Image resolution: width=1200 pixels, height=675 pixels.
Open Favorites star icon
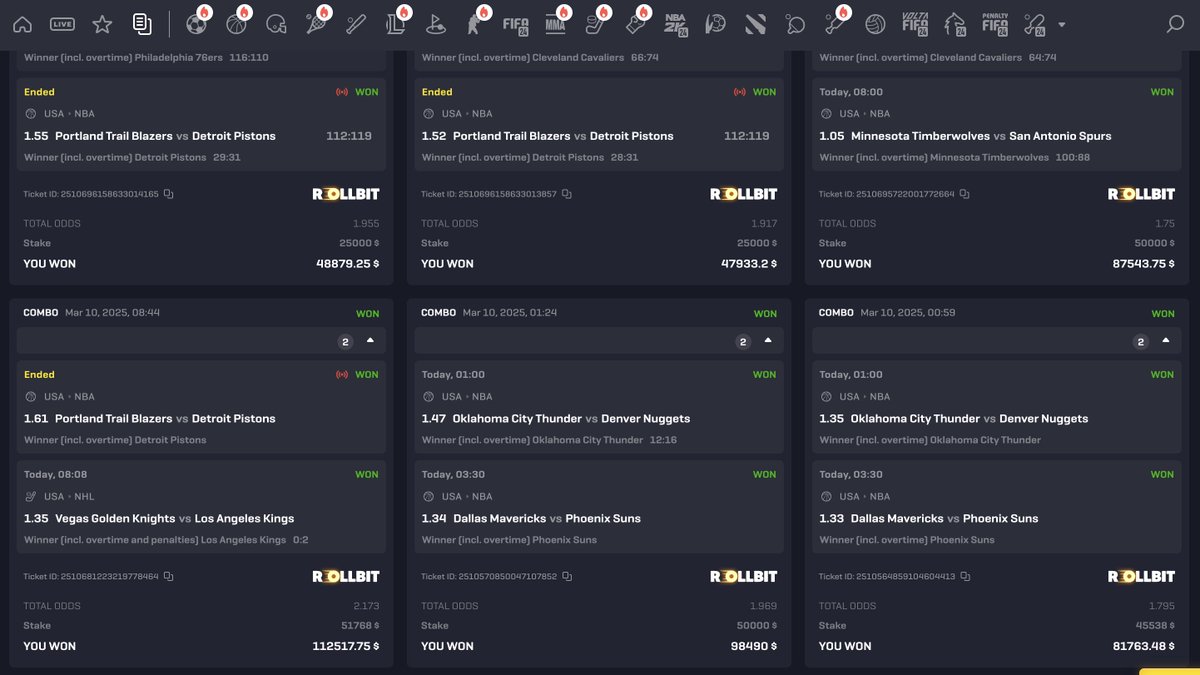[x=102, y=24]
